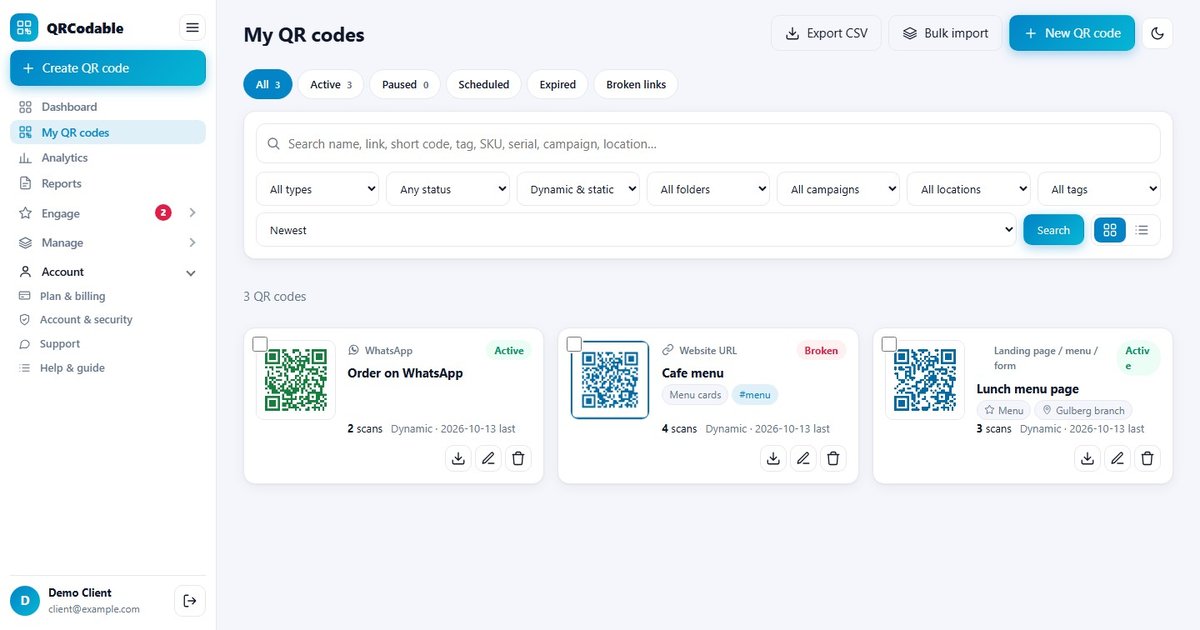1200x630 pixels.
Task: Edit the Order on WhatsApp QR code
Action: coord(488,458)
